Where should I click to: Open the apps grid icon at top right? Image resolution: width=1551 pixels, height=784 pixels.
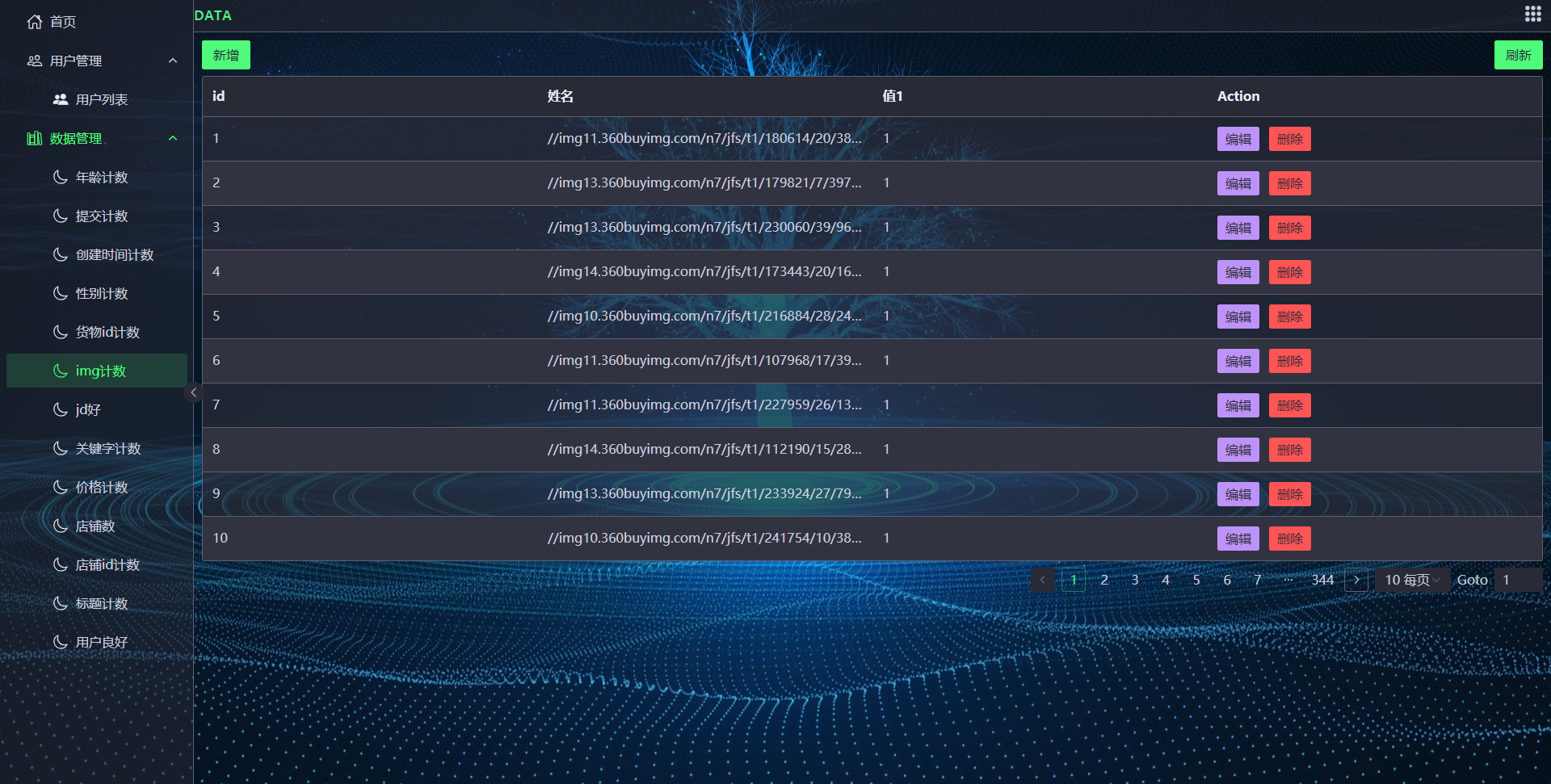(x=1532, y=14)
